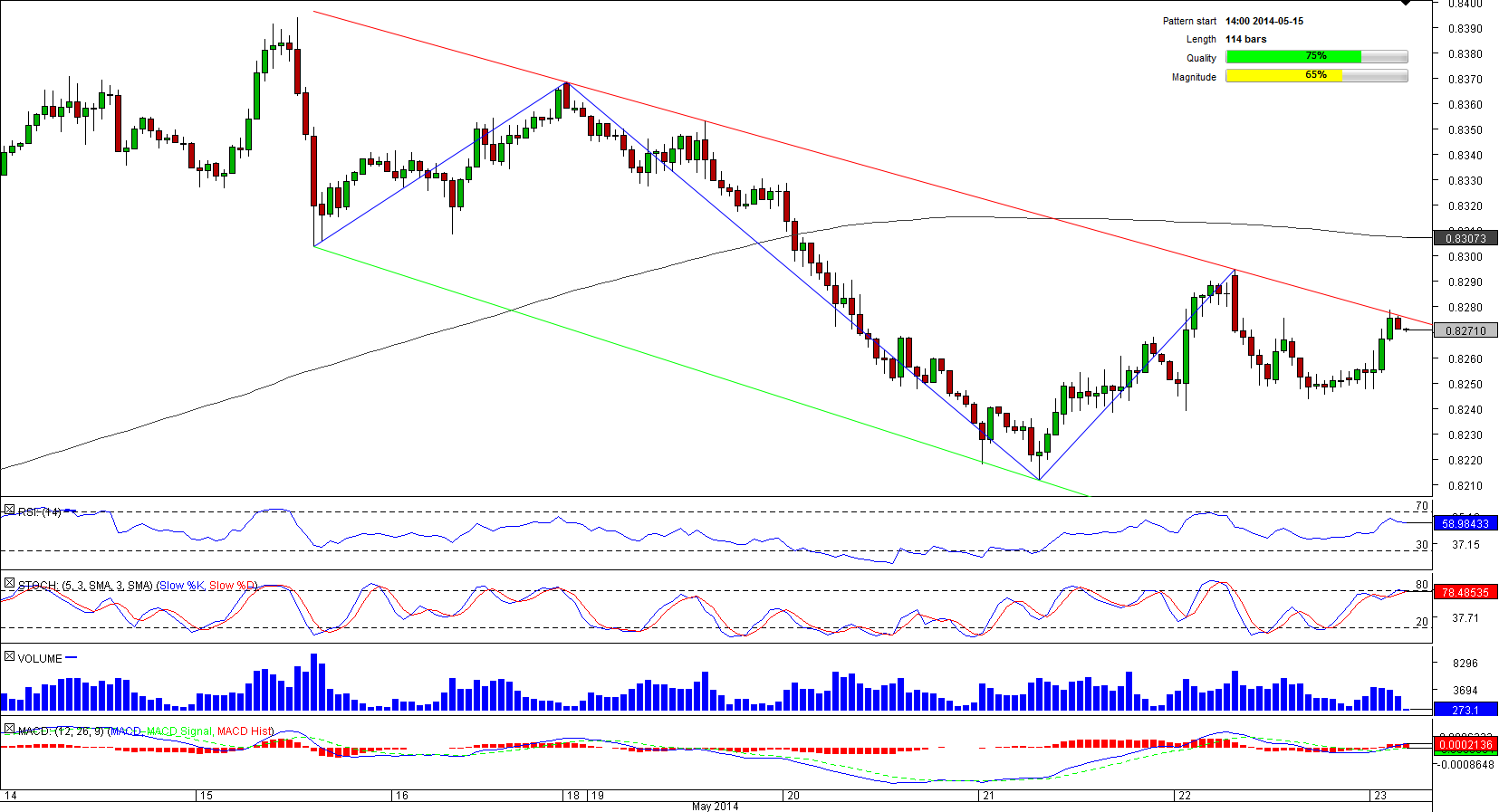Click the 37.15 RSI axis value
The height and width of the screenshot is (812, 1499).
click(x=1465, y=545)
